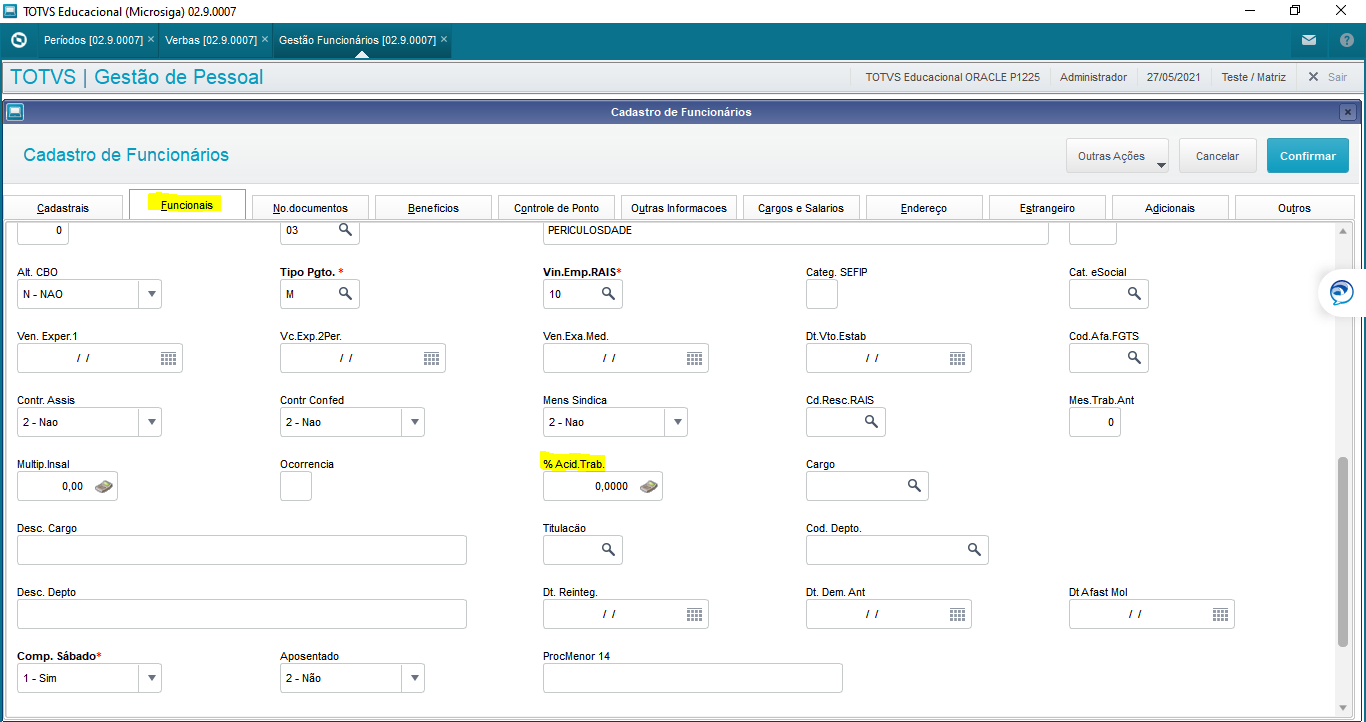This screenshot has height=722, width=1366.
Task: Go to the Controle de Ponto tab
Action: pyautogui.click(x=556, y=208)
